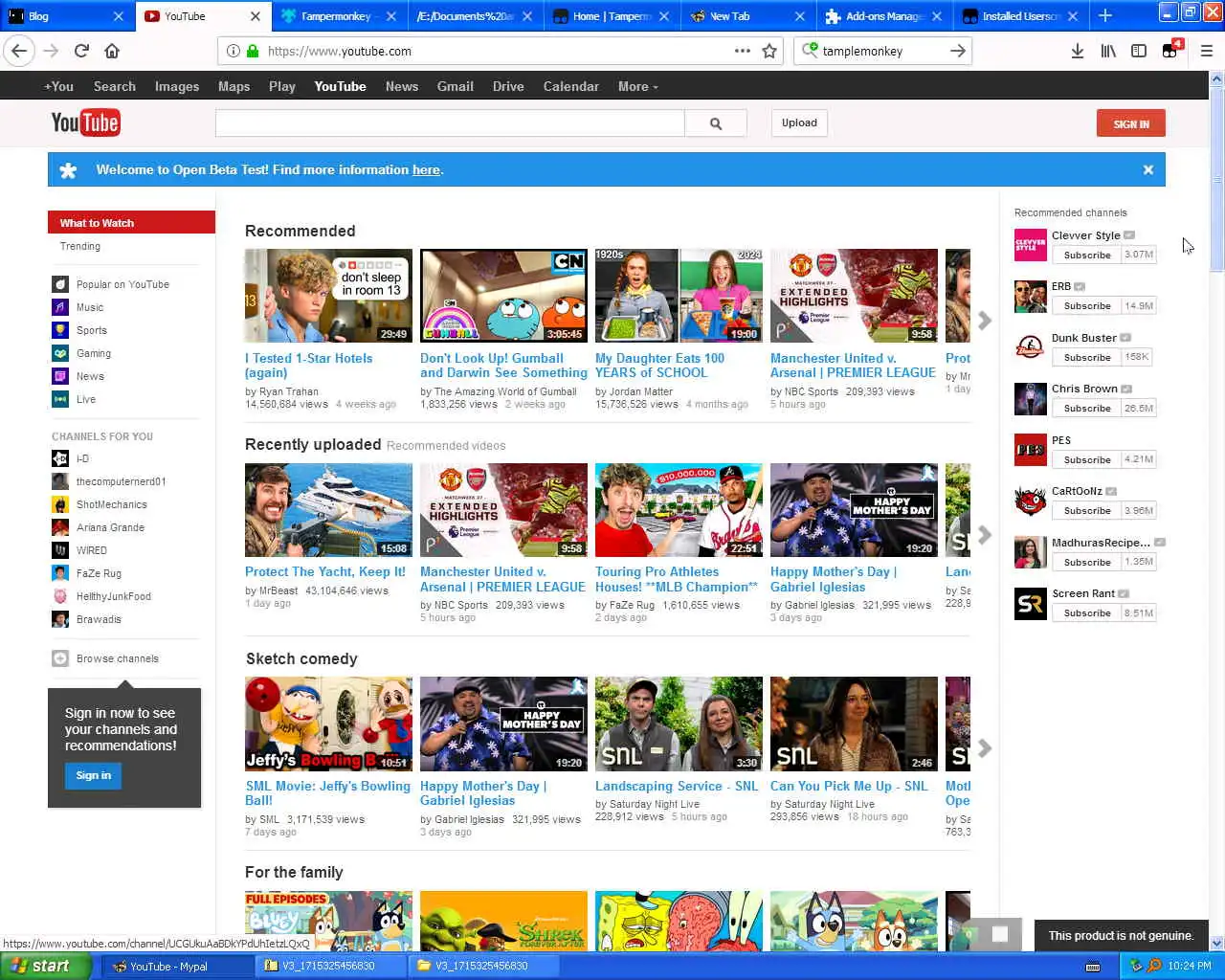Click the YouTube logo

click(85, 122)
